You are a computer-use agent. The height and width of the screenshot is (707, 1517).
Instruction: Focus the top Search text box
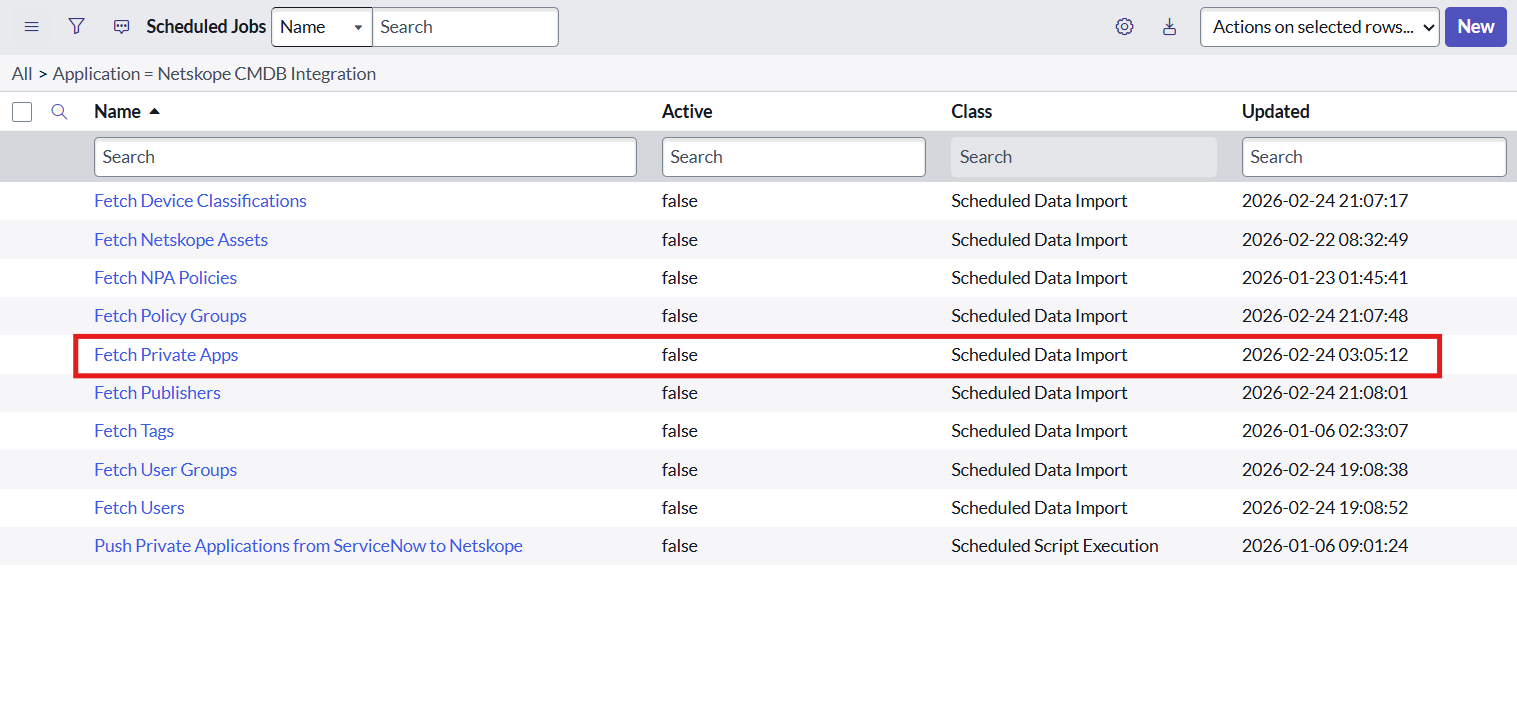[465, 27]
